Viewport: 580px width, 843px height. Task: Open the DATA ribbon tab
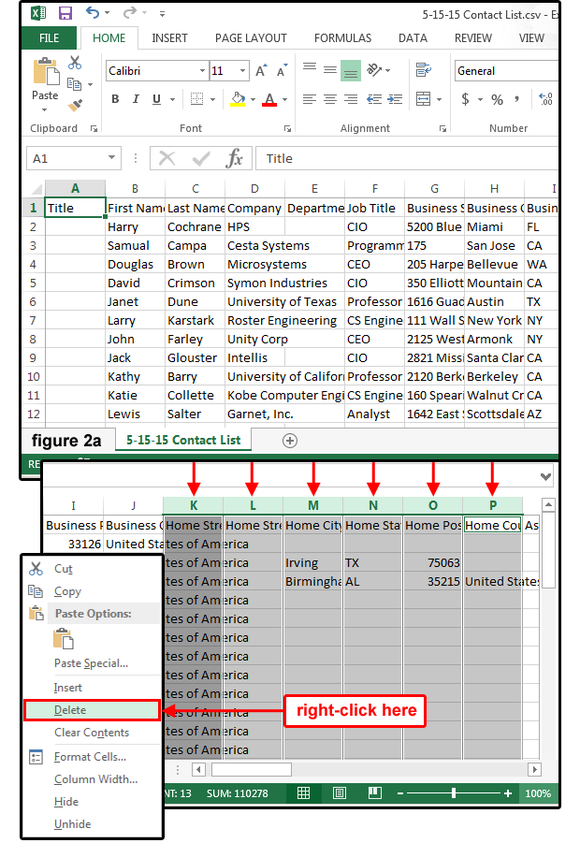[413, 38]
